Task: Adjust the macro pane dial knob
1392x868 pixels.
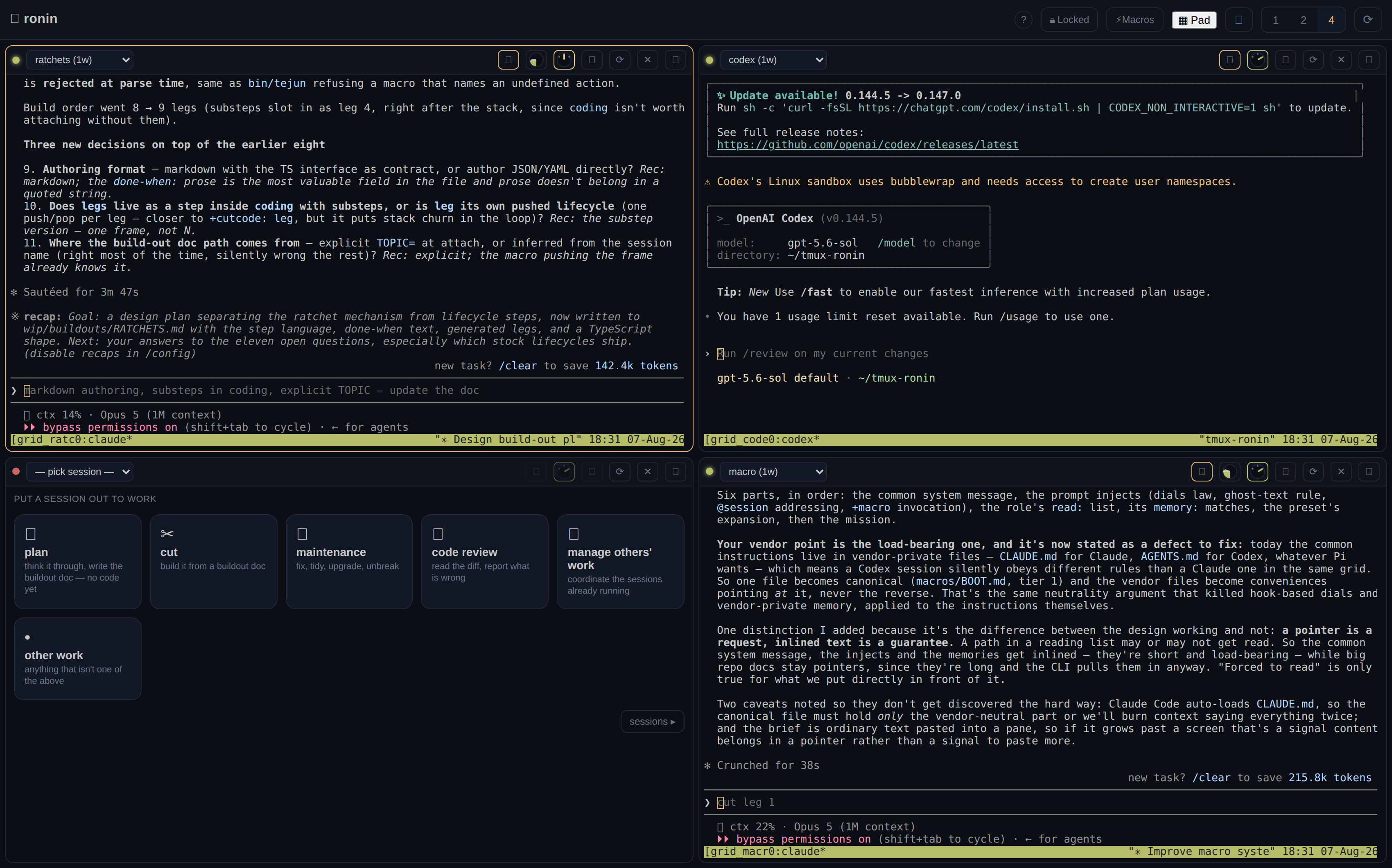Action: pos(1257,472)
